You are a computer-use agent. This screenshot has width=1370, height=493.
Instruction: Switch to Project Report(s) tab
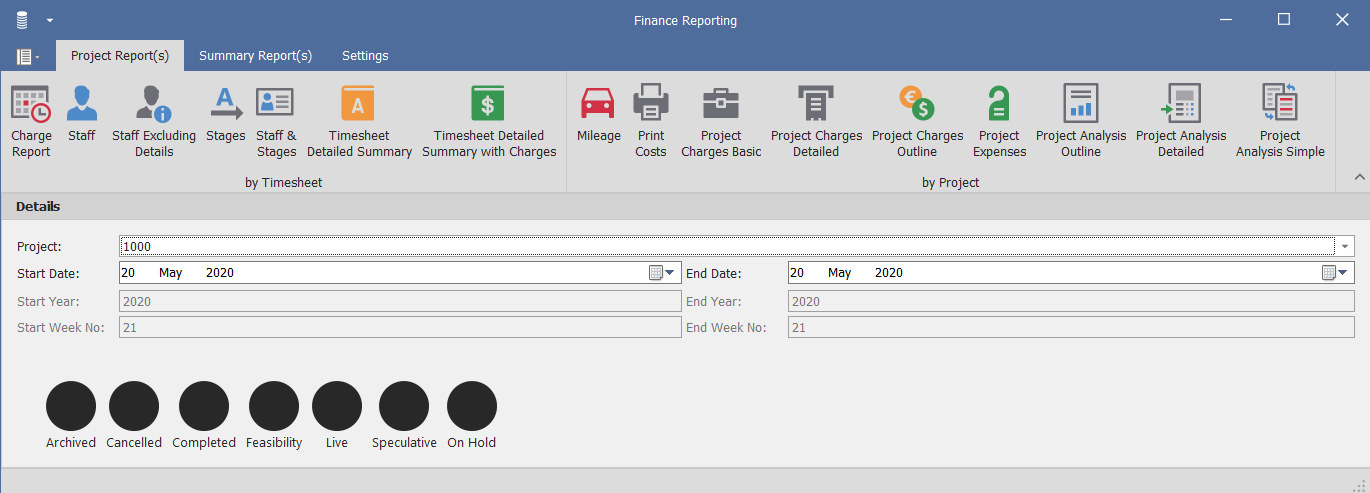point(120,56)
